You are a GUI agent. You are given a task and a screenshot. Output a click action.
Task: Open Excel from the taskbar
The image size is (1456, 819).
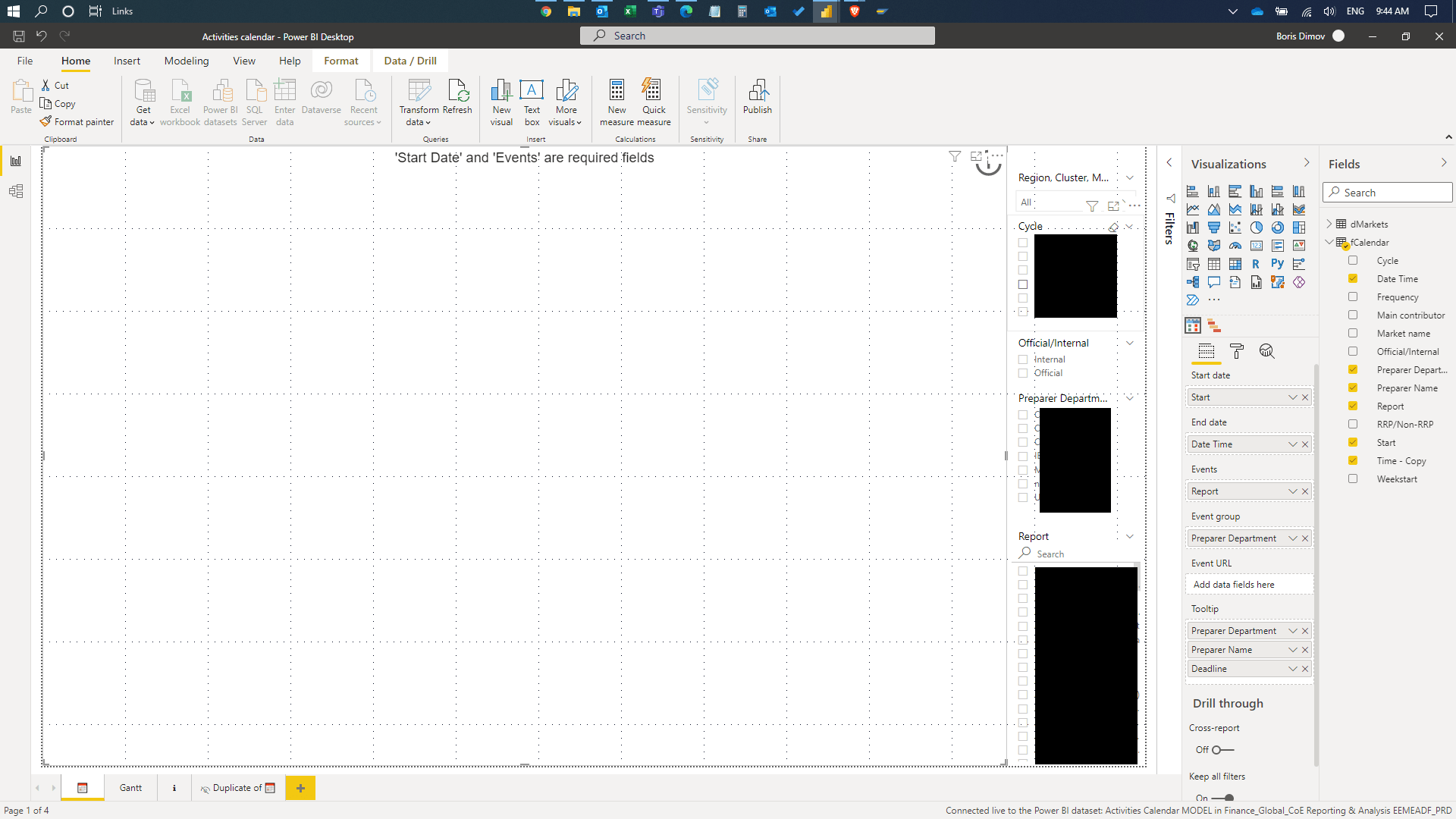[x=630, y=11]
